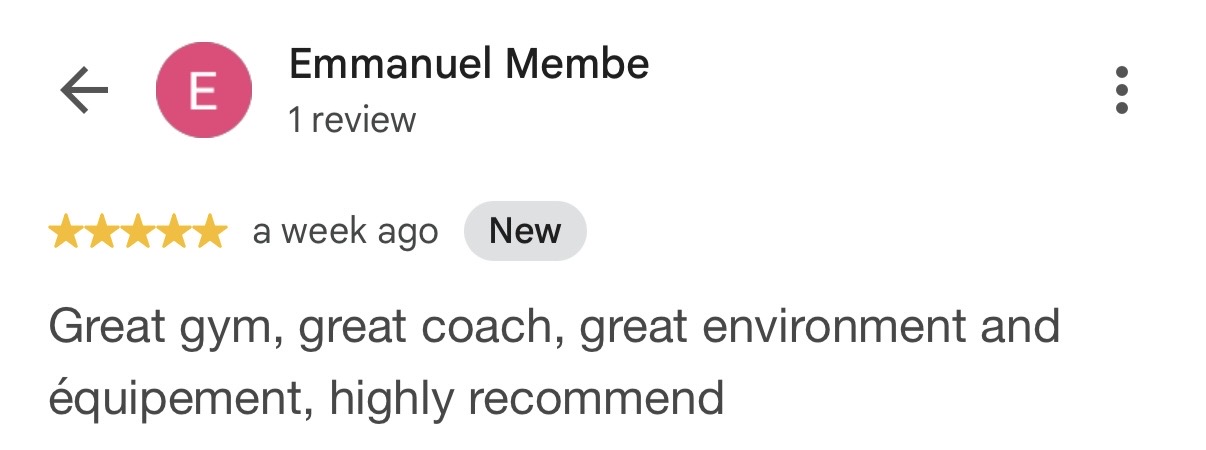Select the fifth yellow rating star
Screen dimensions: 1206x450
(209, 232)
